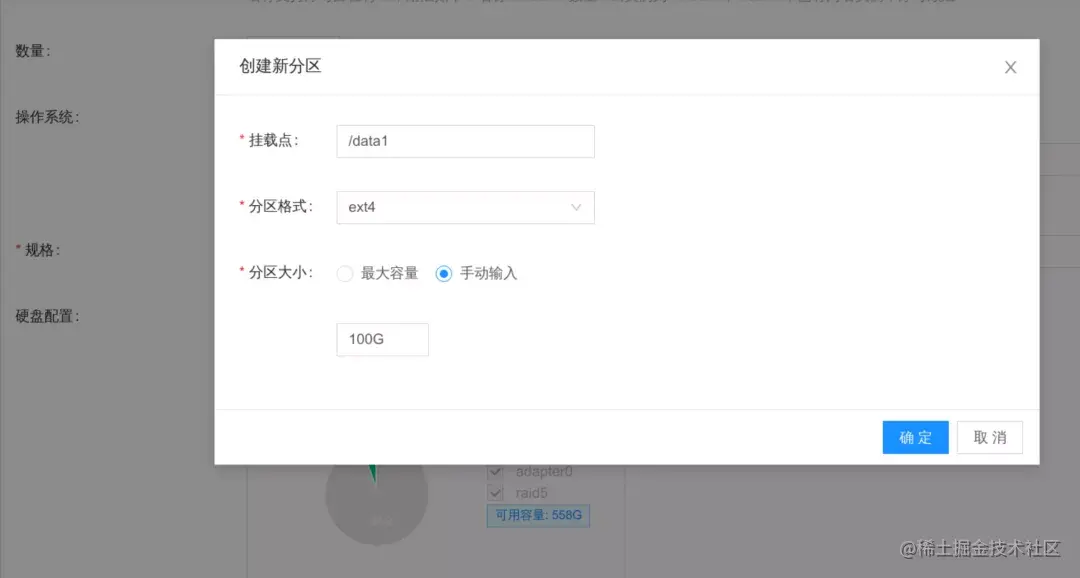Check the raid5 checkbox
Image resolution: width=1080 pixels, height=578 pixels.
click(x=496, y=492)
